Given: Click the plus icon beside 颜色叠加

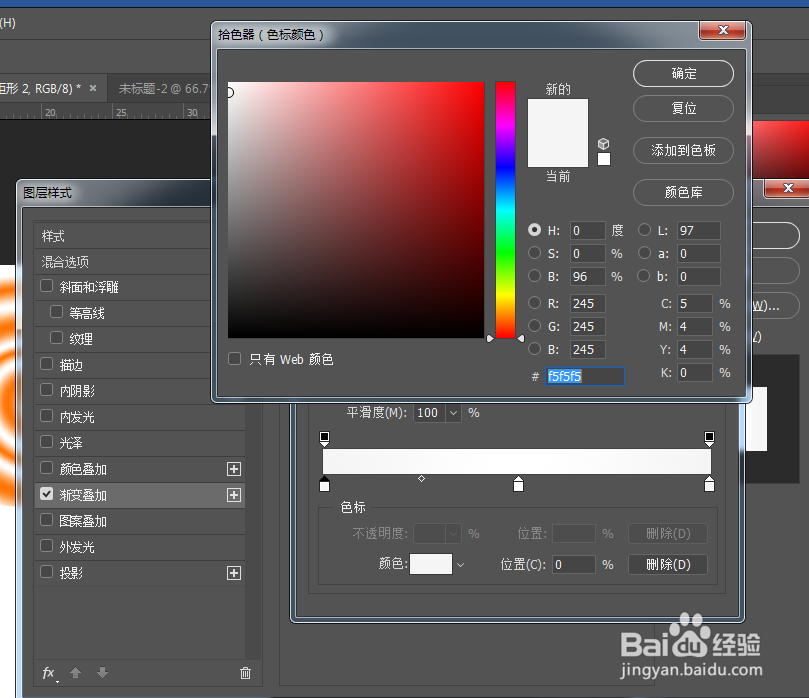Looking at the screenshot, I should pos(234,469).
